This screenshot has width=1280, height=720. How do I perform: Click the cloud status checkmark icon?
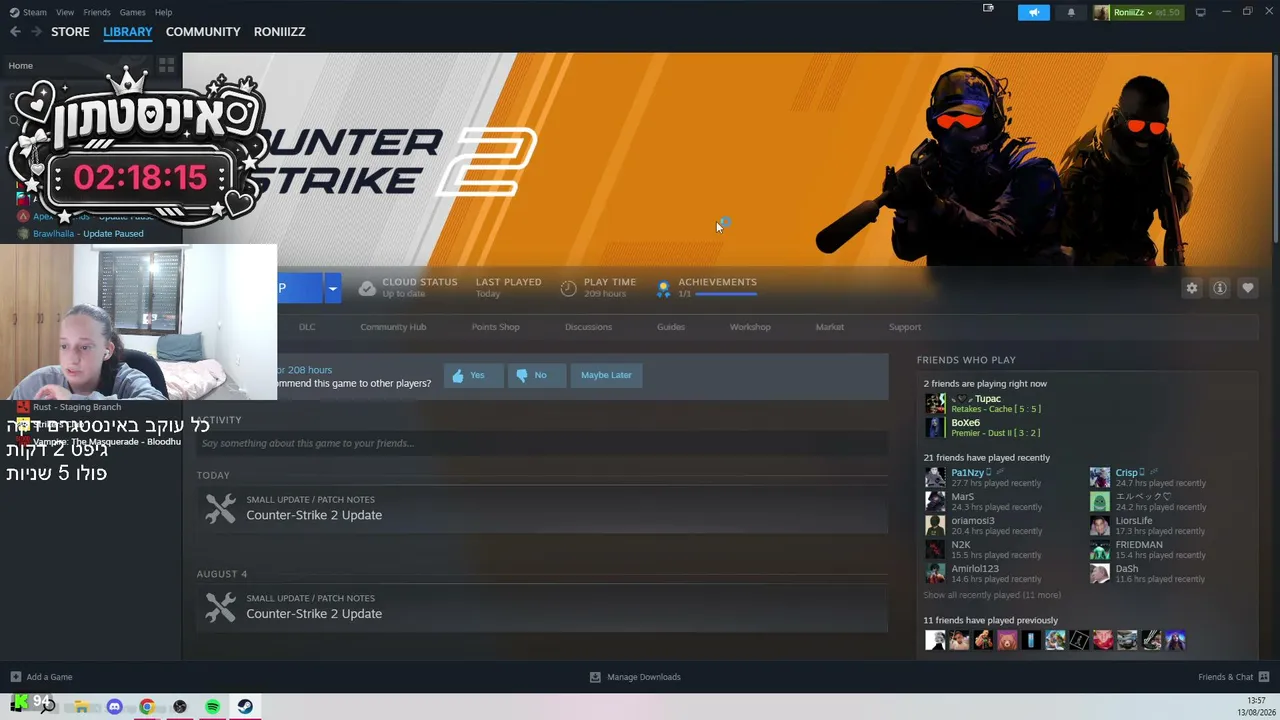pos(367,288)
